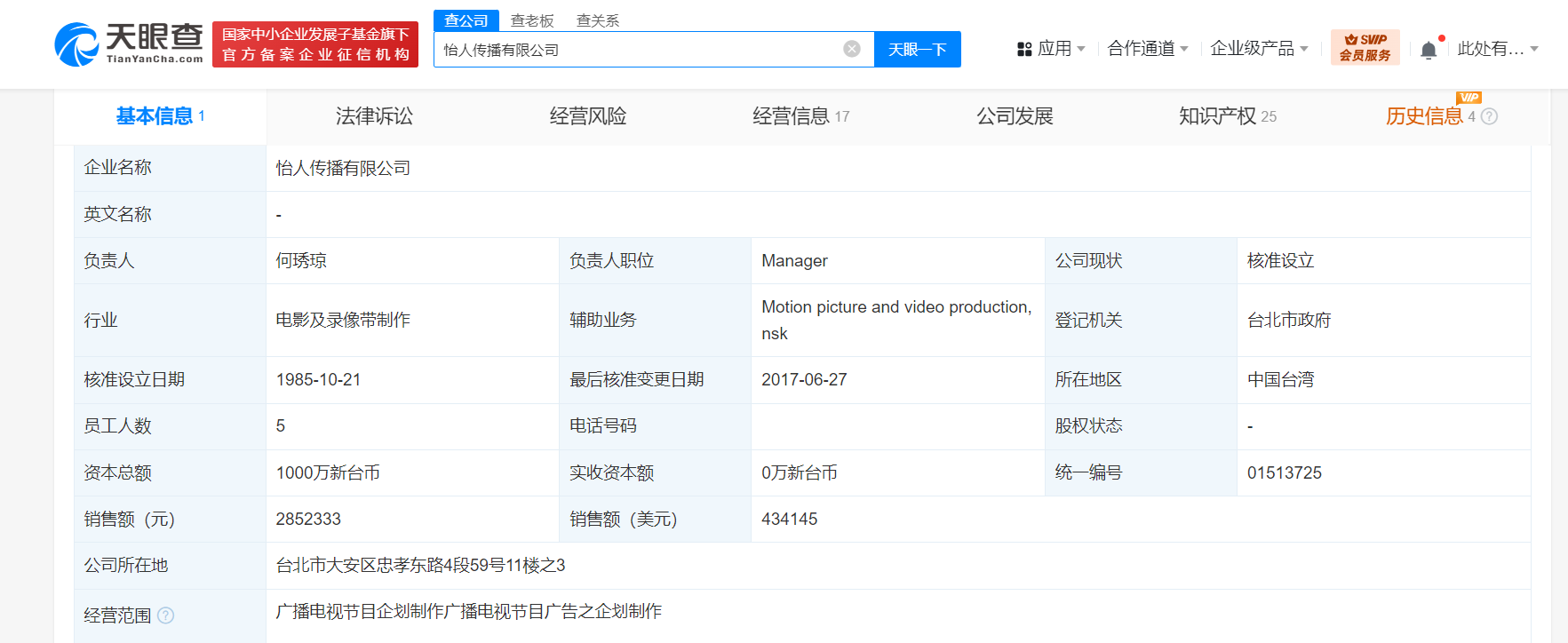Open the notification bell
This screenshot has height=643, width=1568.
click(x=1429, y=50)
